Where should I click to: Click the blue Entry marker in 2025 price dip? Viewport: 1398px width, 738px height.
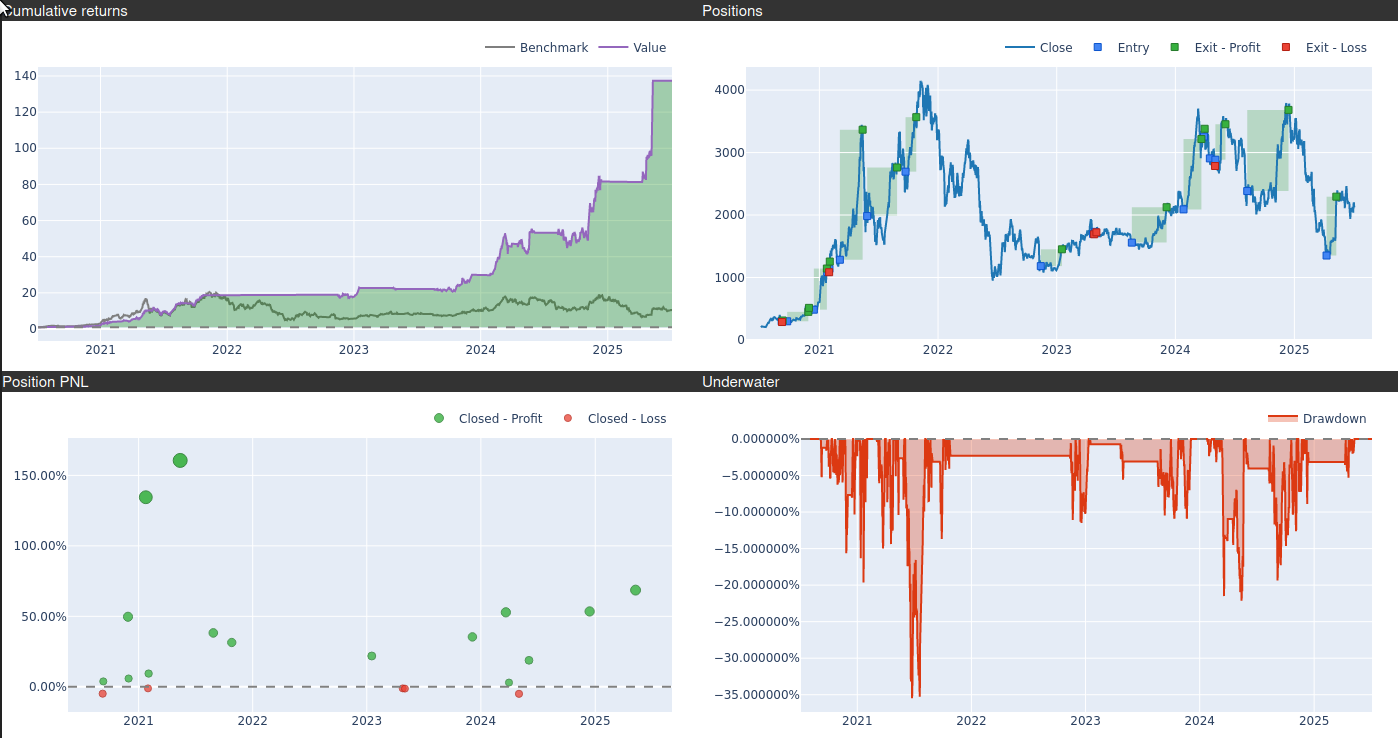(1327, 255)
